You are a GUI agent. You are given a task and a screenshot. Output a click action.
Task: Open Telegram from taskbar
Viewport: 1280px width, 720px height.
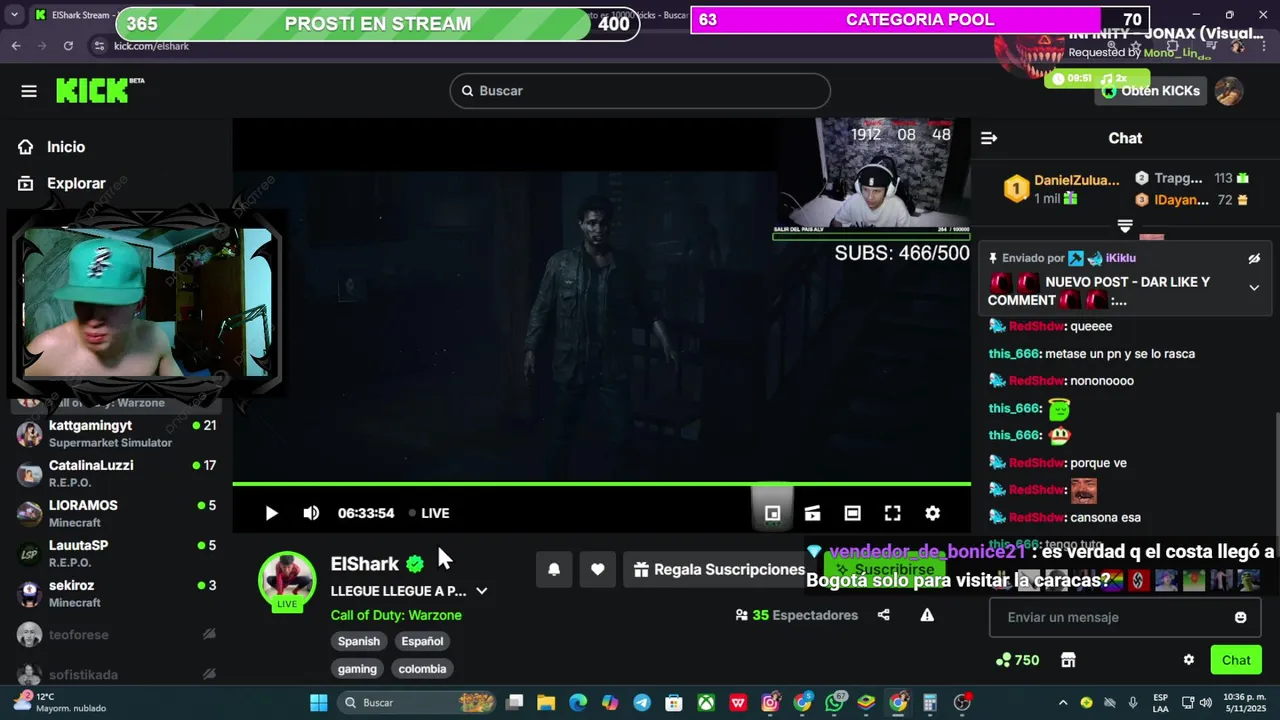click(x=642, y=703)
